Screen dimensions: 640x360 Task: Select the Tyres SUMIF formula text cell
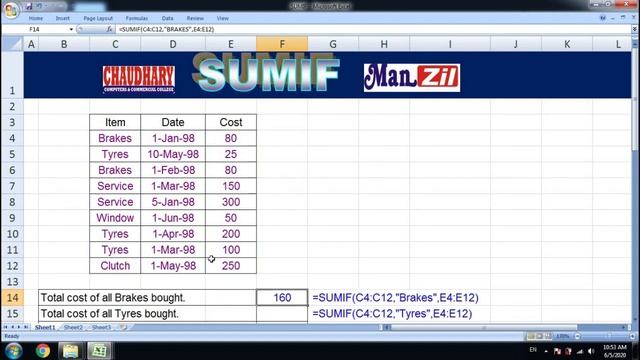(392, 313)
